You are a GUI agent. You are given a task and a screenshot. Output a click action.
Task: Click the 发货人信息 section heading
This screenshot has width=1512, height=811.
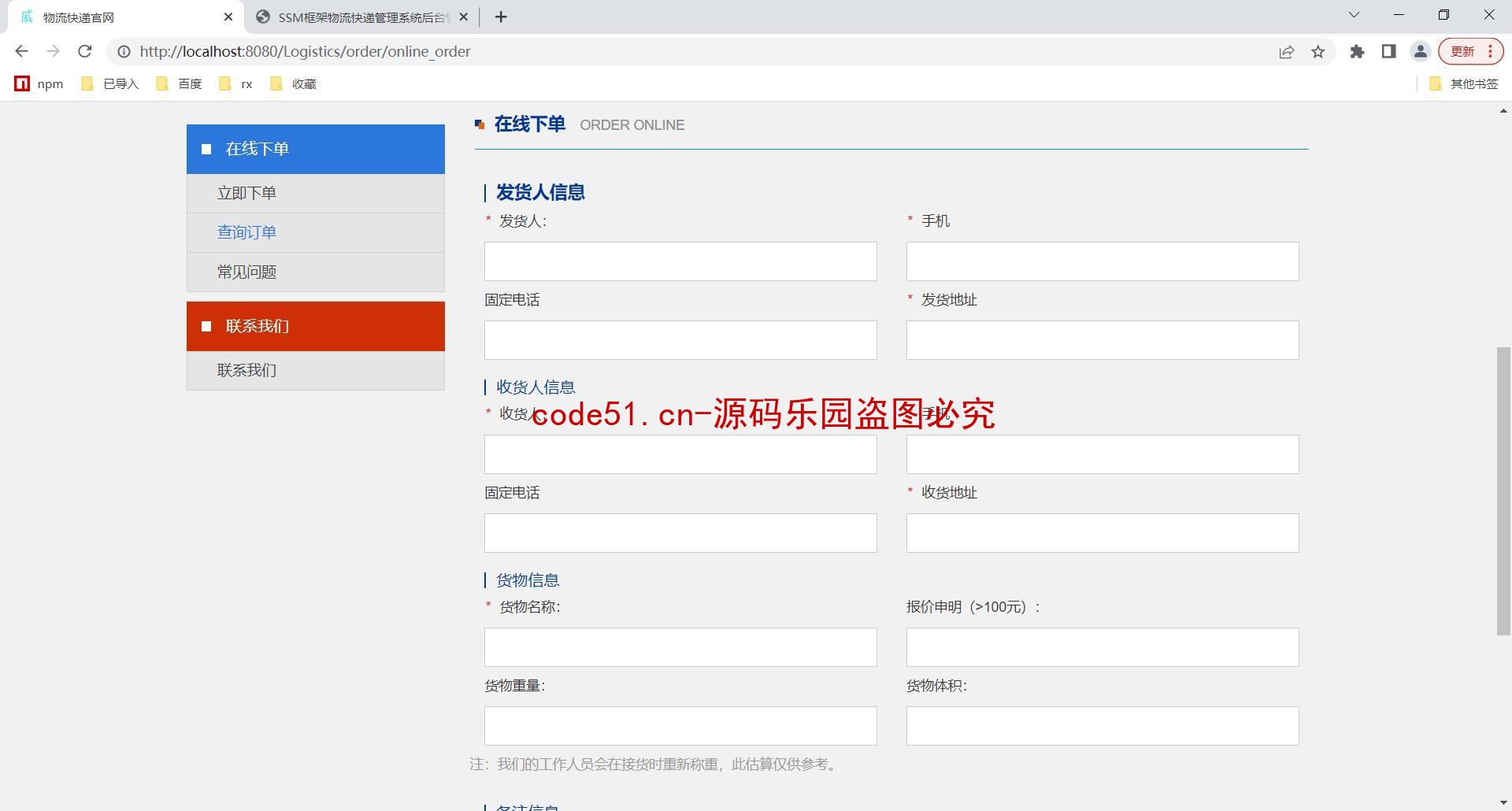(x=540, y=192)
